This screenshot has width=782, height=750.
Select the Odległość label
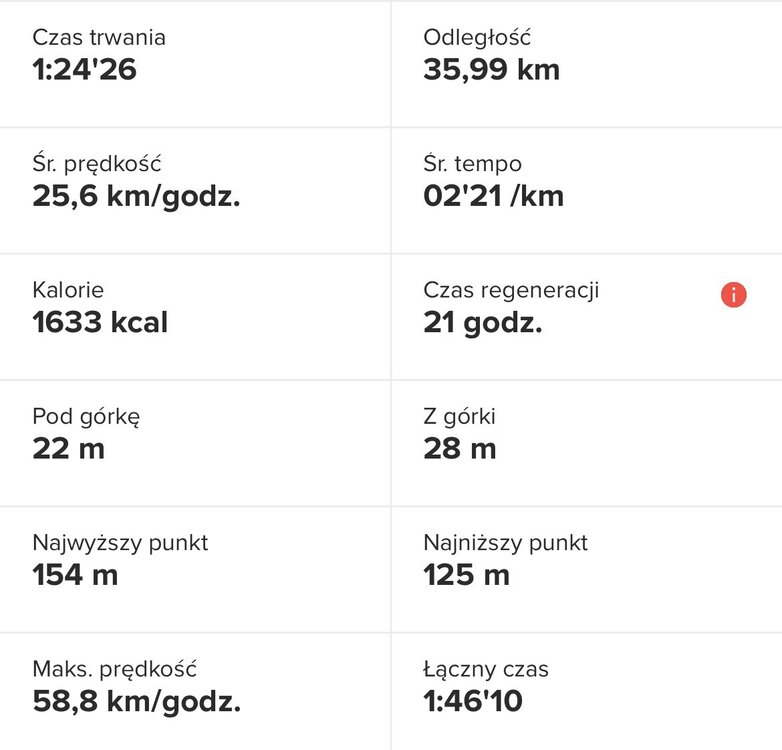[x=477, y=38]
